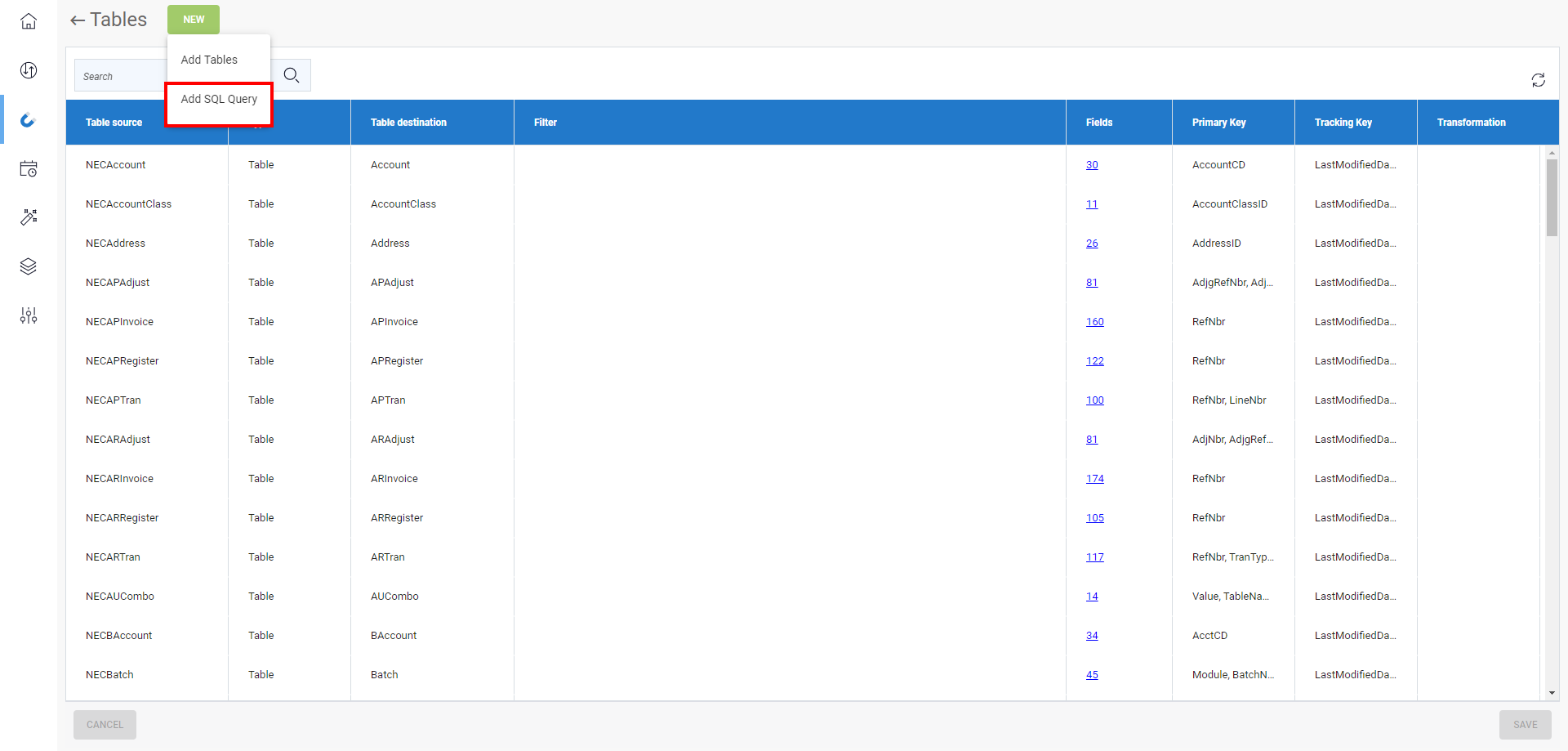The width and height of the screenshot is (1568, 751).
Task: Open the stacked layers icon in sidebar
Action: coord(29,266)
